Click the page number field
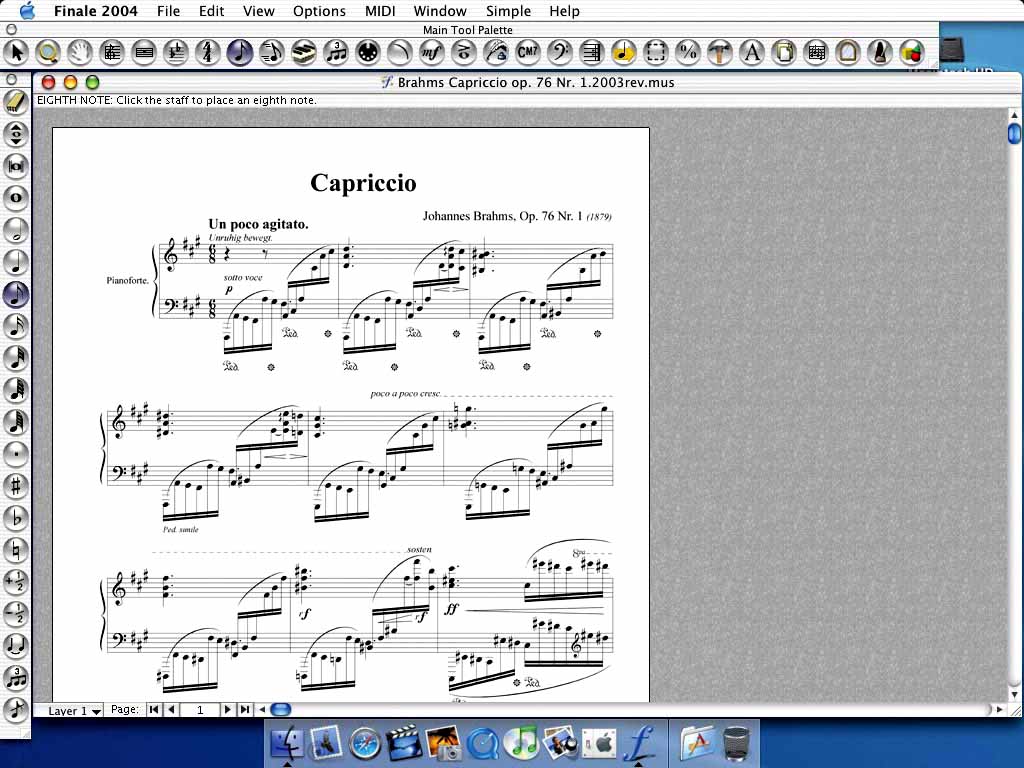This screenshot has width=1024, height=768. click(200, 709)
